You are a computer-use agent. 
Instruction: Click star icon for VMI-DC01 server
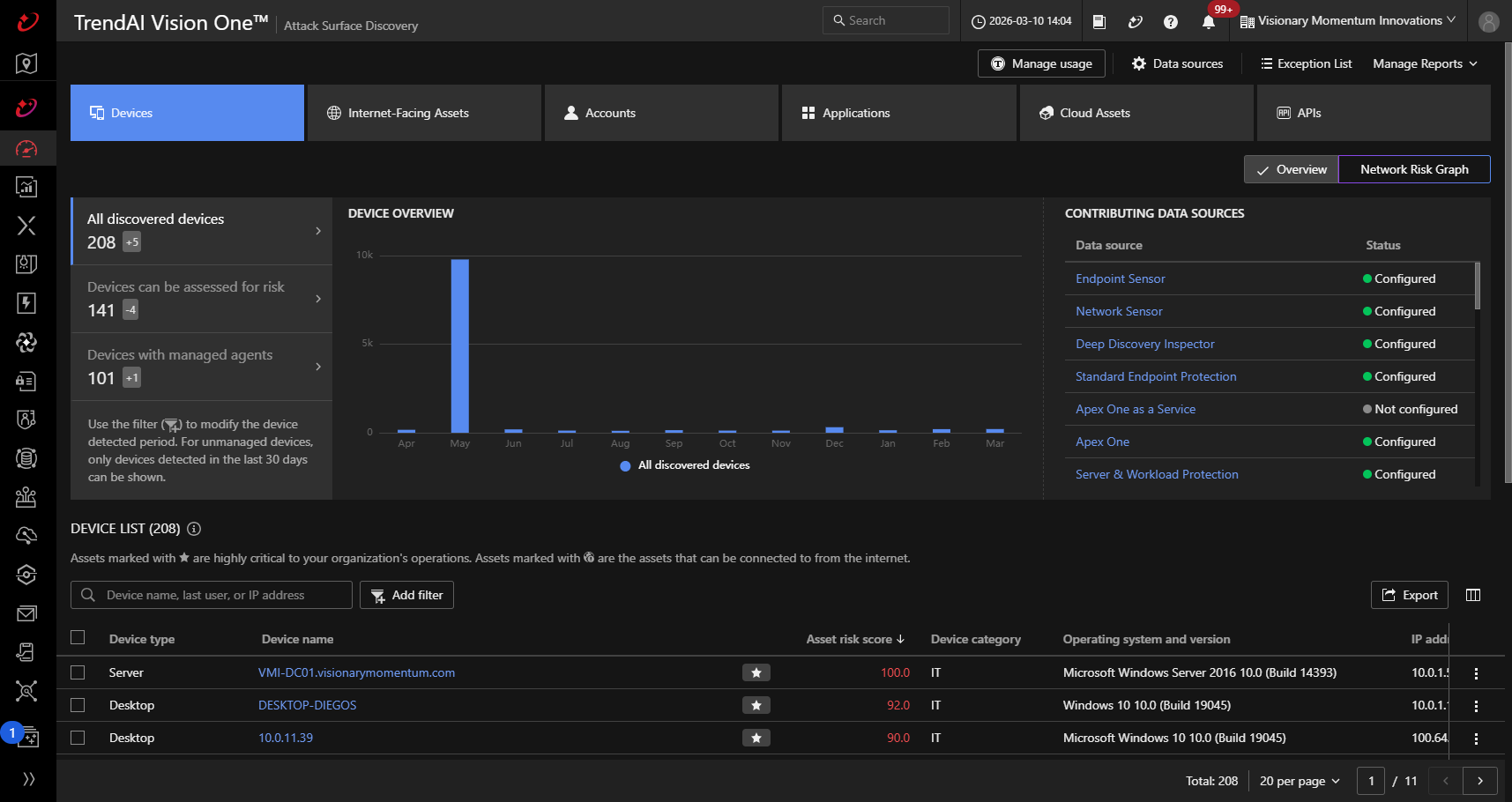(756, 672)
